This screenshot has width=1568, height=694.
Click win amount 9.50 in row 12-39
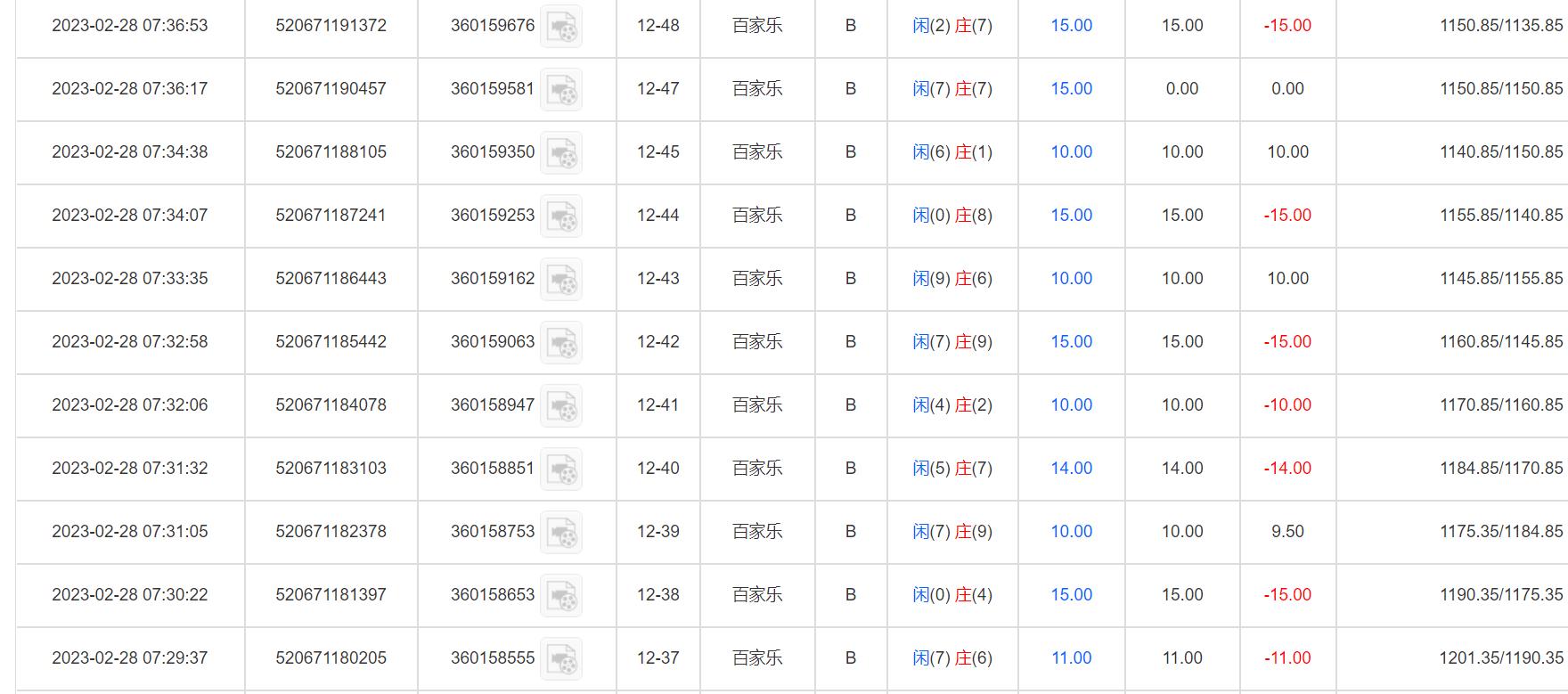click(x=1287, y=532)
